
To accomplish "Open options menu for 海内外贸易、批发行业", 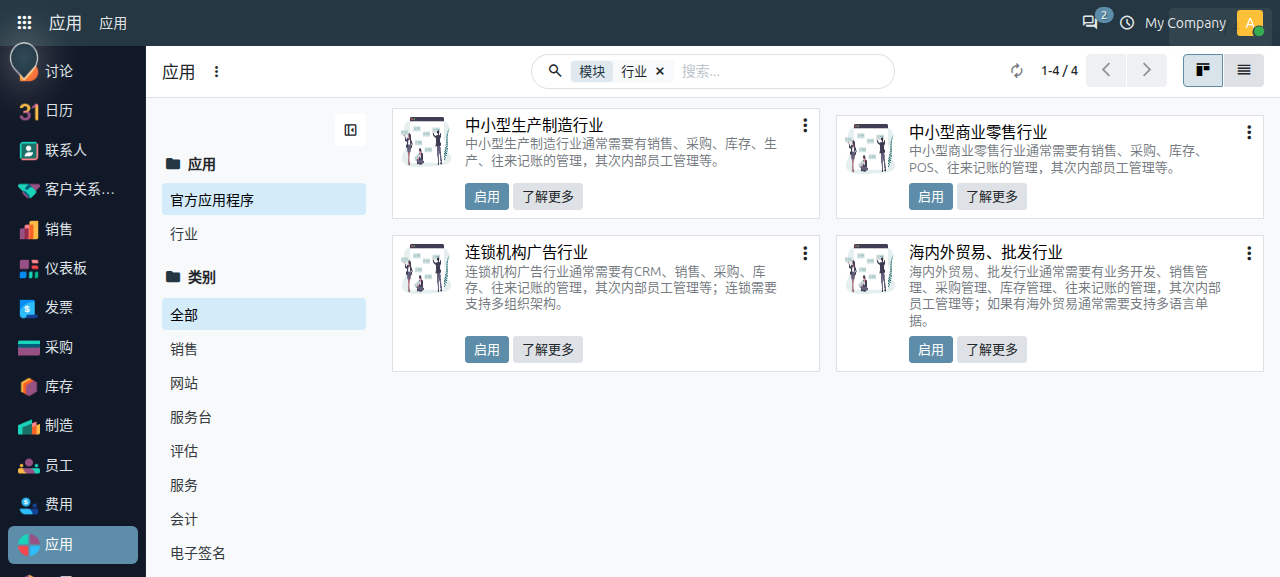I will 1249,253.
